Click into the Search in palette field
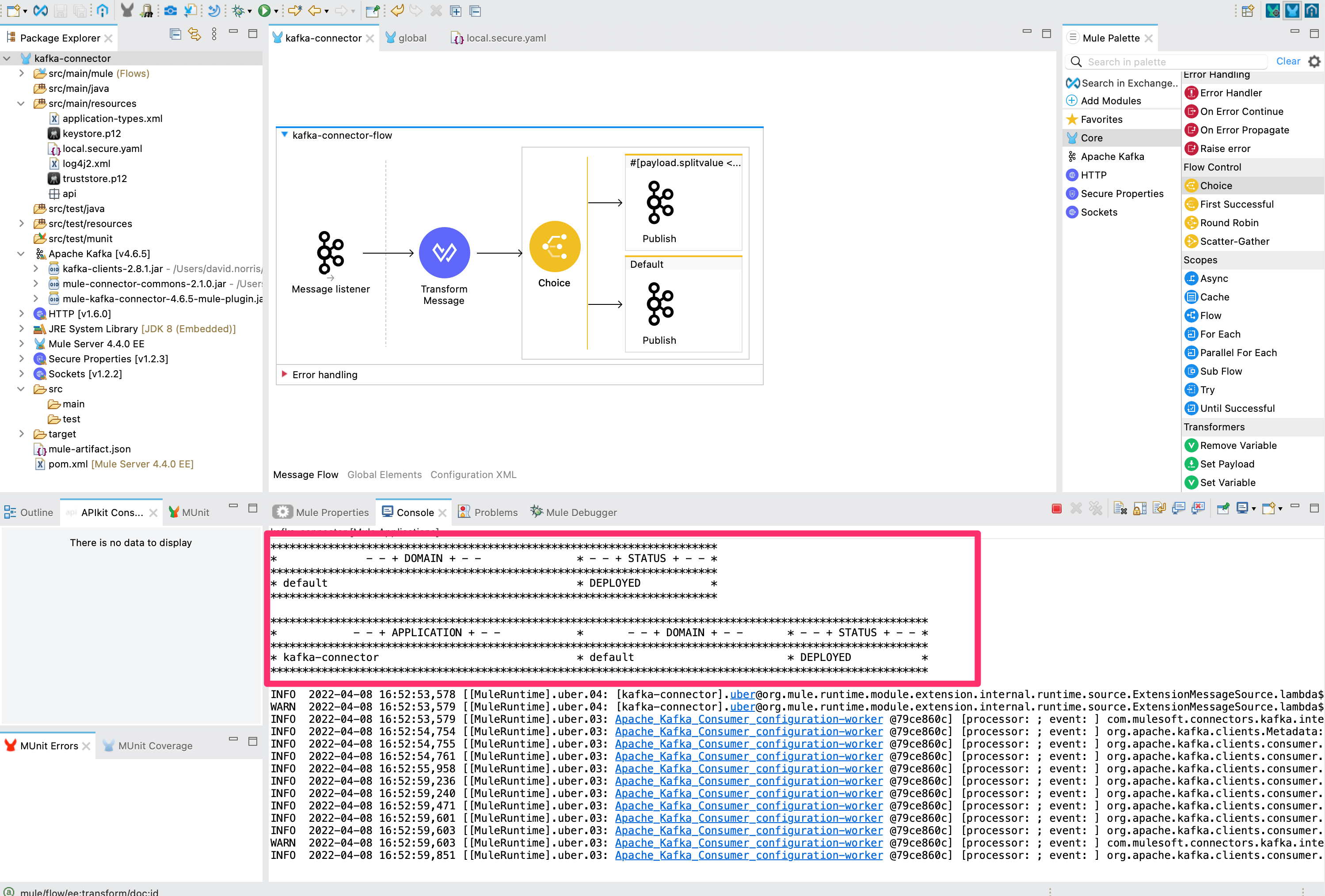The image size is (1325, 896). coord(1169,61)
